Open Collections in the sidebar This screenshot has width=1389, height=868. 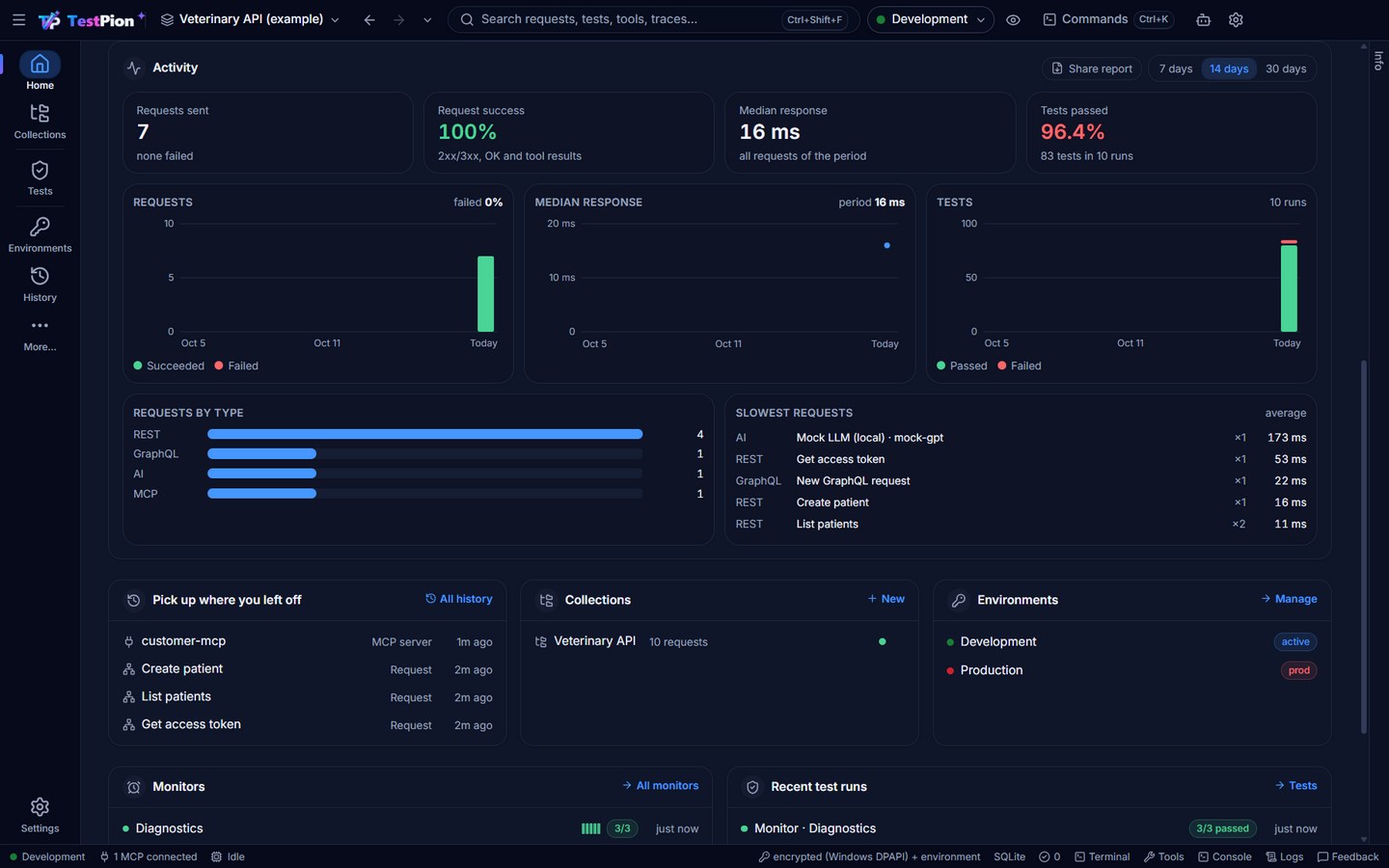40,122
